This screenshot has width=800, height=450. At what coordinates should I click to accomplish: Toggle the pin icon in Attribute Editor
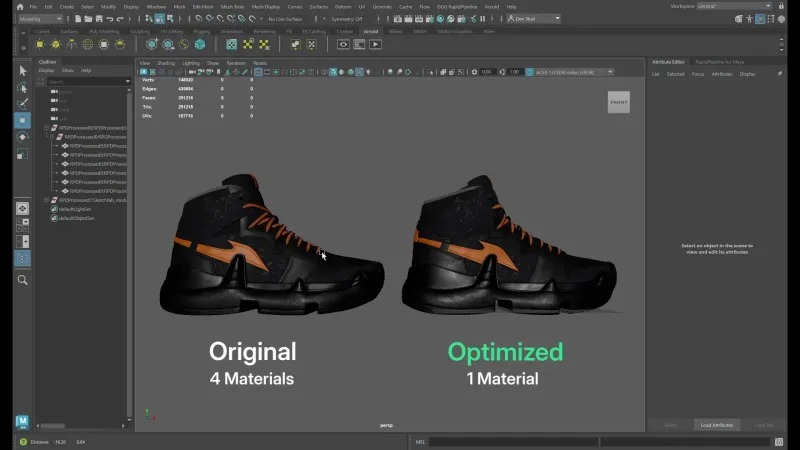click(x=780, y=74)
